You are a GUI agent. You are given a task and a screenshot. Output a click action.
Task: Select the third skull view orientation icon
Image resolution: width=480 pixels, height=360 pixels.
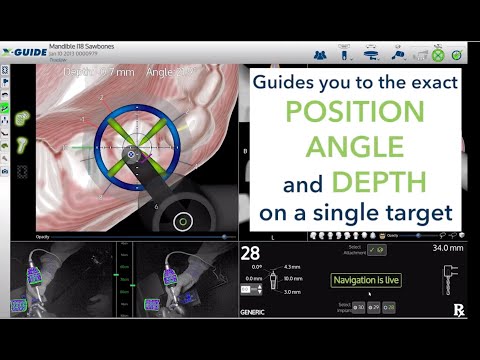coord(330,236)
